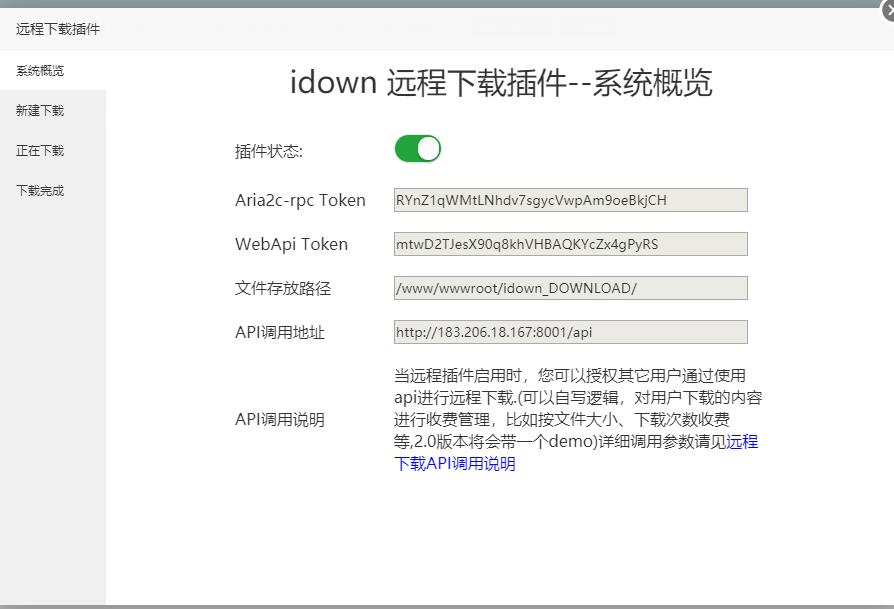Click the Aria2c-rpc Token label
This screenshot has height=609, width=894.
(300, 200)
